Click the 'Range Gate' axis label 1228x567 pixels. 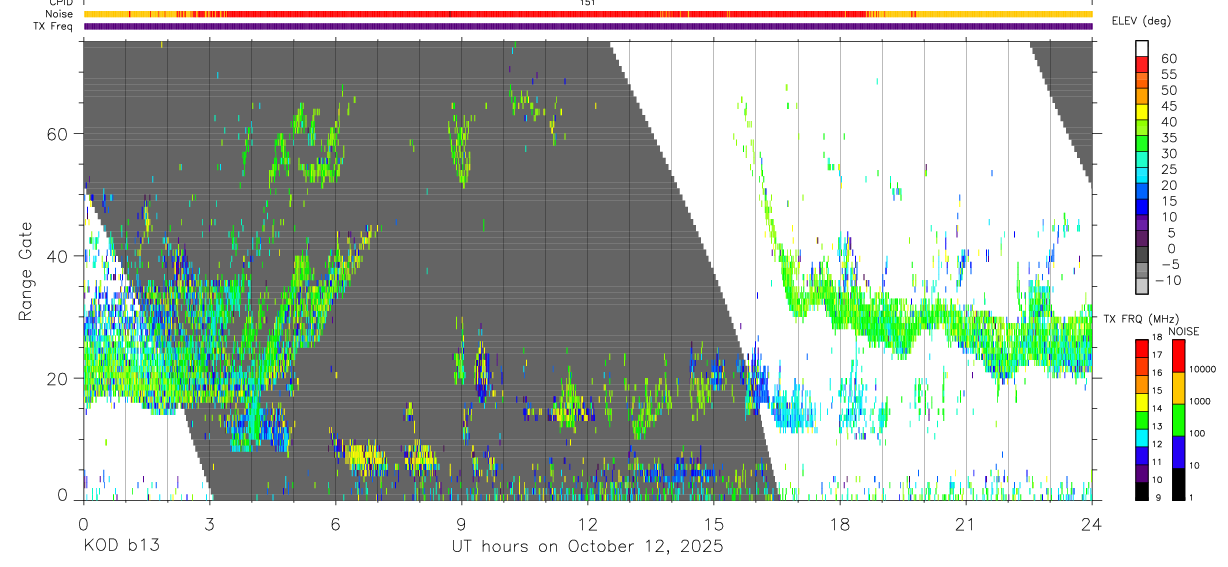[27, 271]
